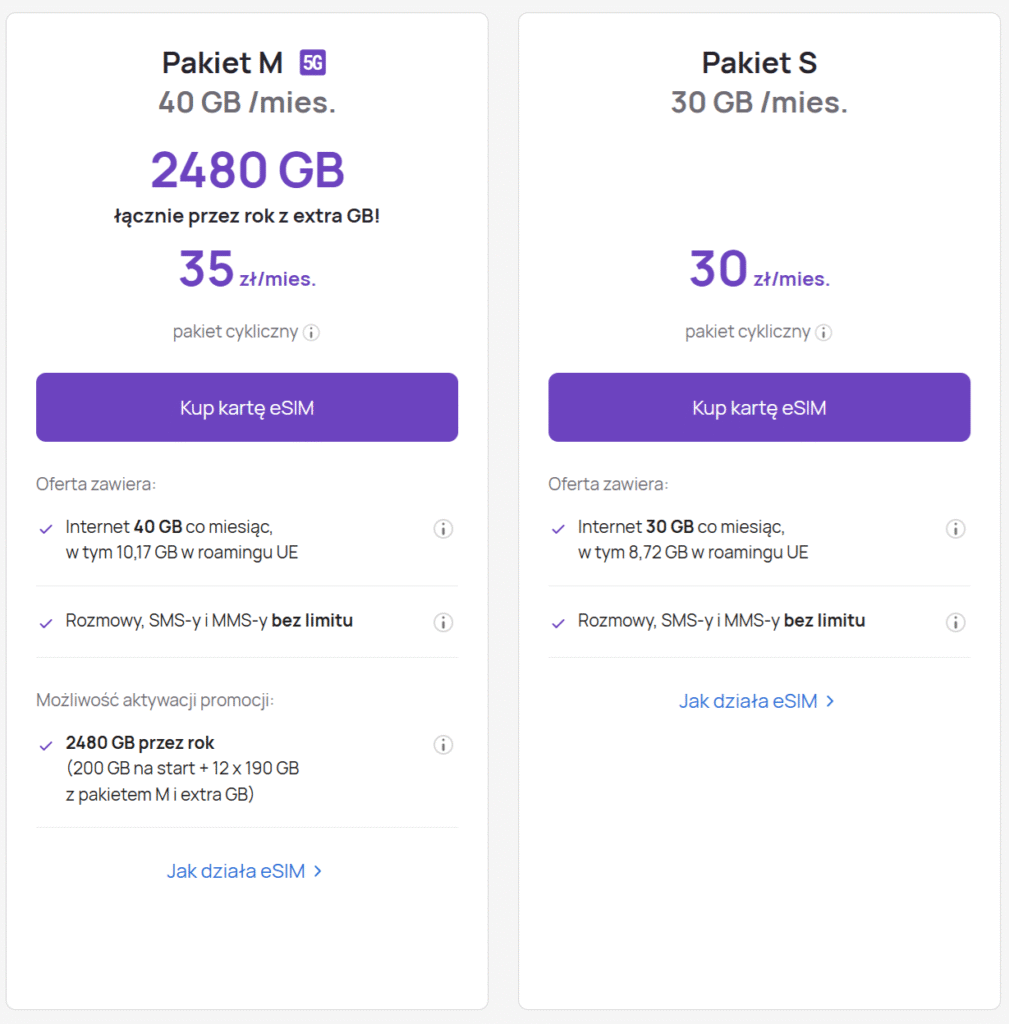Open 'Jak działa eSIM' link under Pakiet M
The width and height of the screenshot is (1009, 1024).
tap(236, 871)
